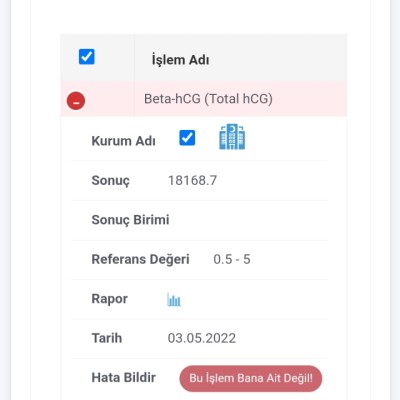This screenshot has width=400, height=400.
Task: Open the report bar chart icon
Action: [x=174, y=299]
